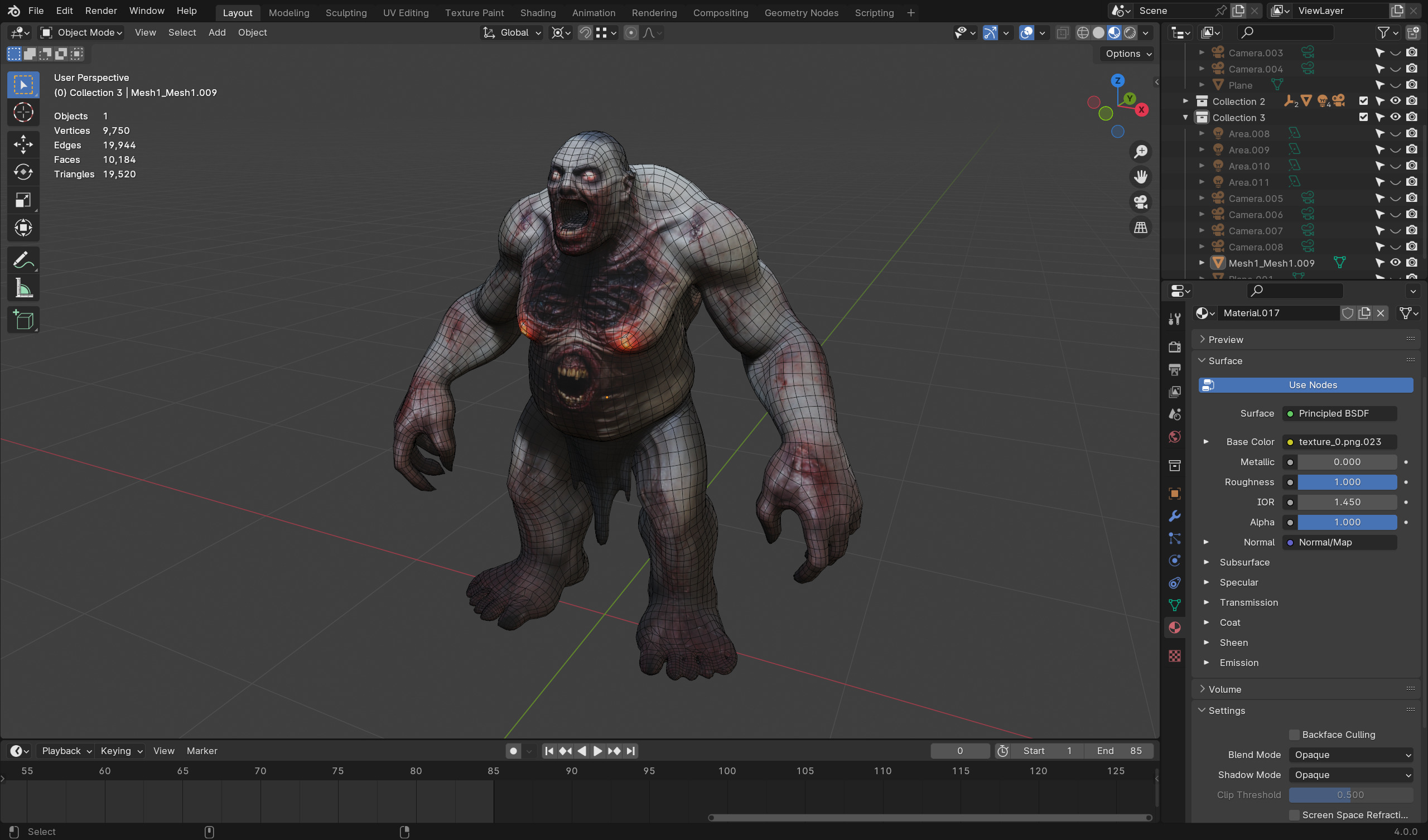1428x840 pixels.
Task: Select the Add Cube tool
Action: click(x=23, y=320)
